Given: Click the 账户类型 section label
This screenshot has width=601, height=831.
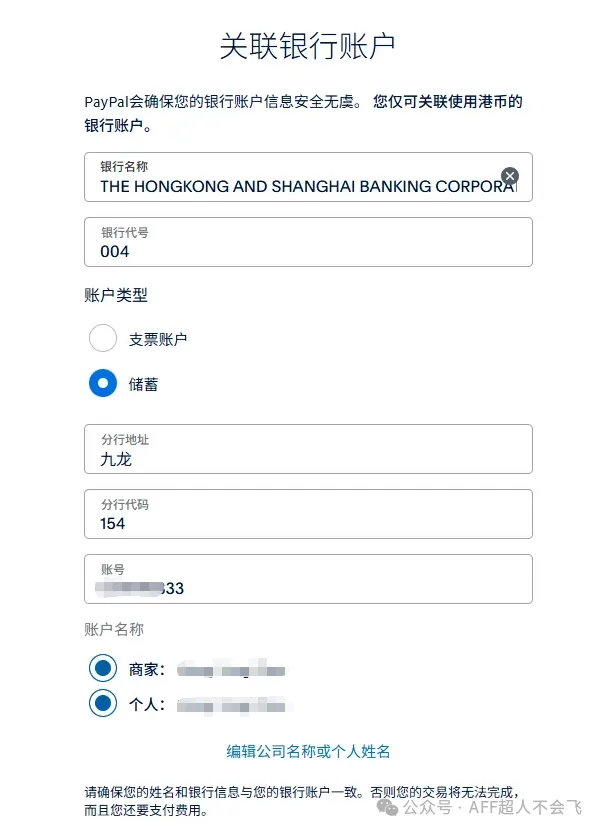Looking at the screenshot, I should [116, 296].
